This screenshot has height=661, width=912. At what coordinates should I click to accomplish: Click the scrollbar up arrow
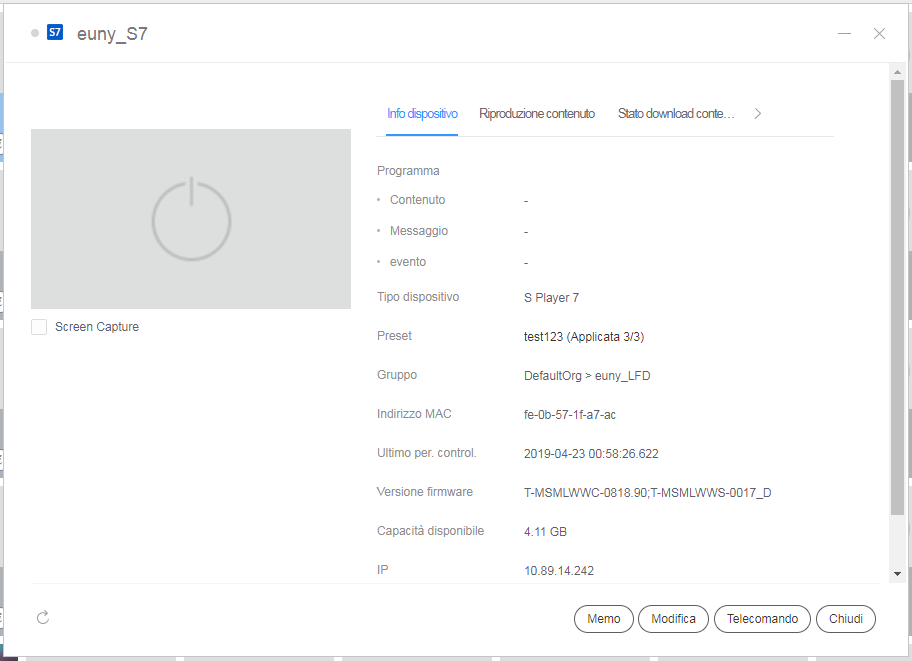897,72
